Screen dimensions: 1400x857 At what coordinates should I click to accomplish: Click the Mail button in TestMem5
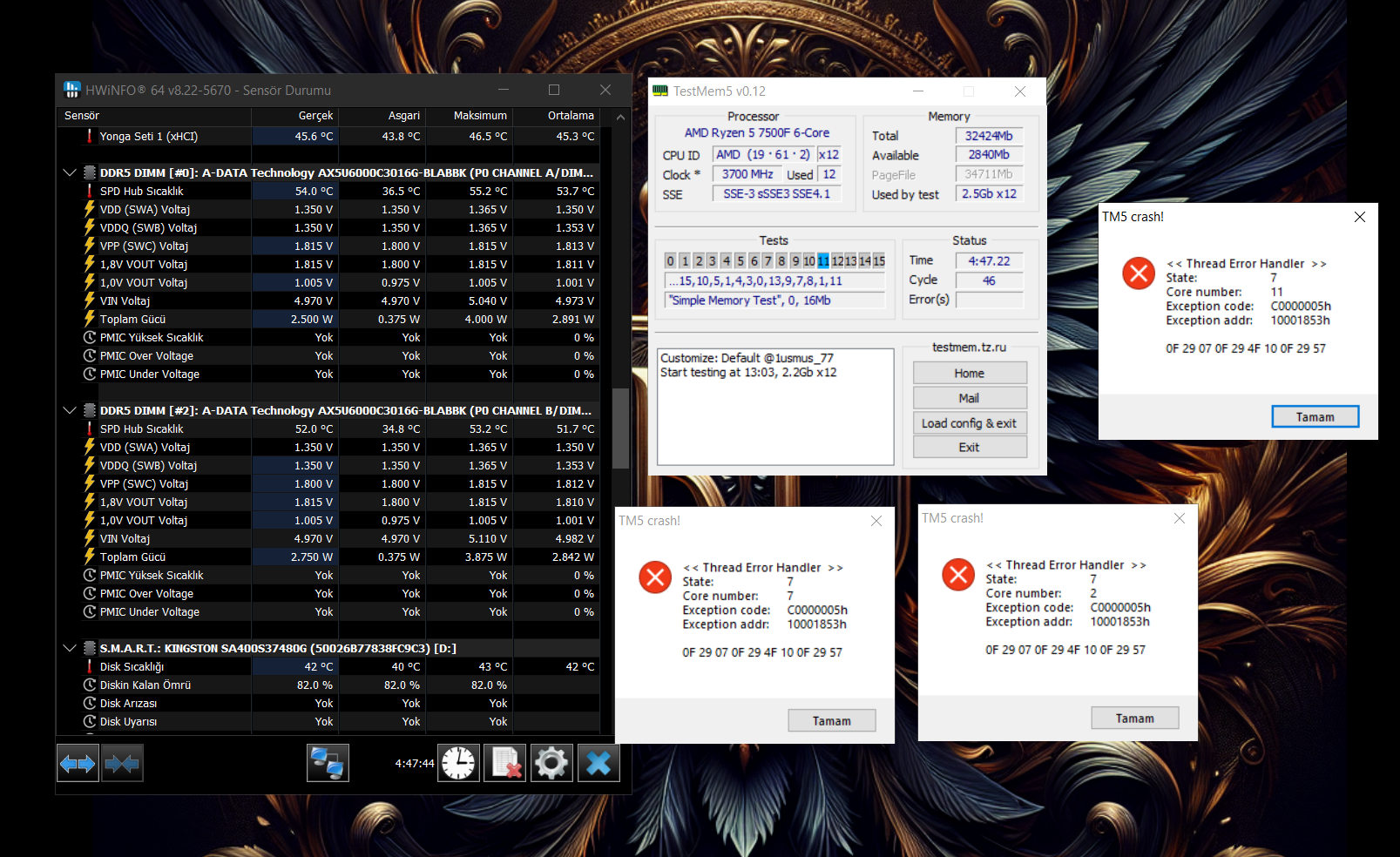[x=970, y=398]
